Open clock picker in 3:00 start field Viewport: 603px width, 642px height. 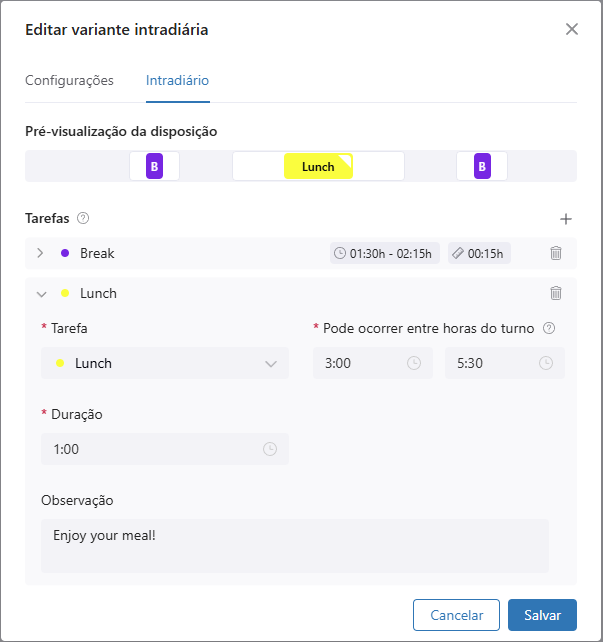pyautogui.click(x=414, y=363)
